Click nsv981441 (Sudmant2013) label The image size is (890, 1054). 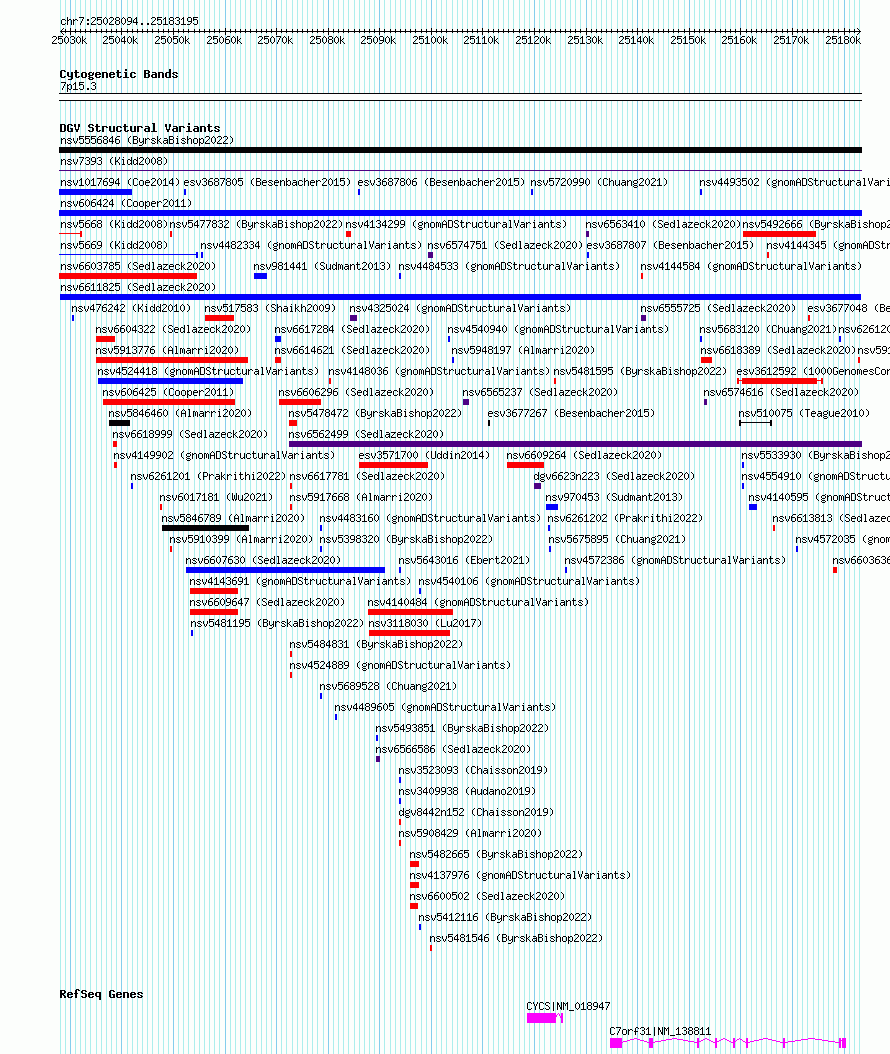[x=322, y=266]
